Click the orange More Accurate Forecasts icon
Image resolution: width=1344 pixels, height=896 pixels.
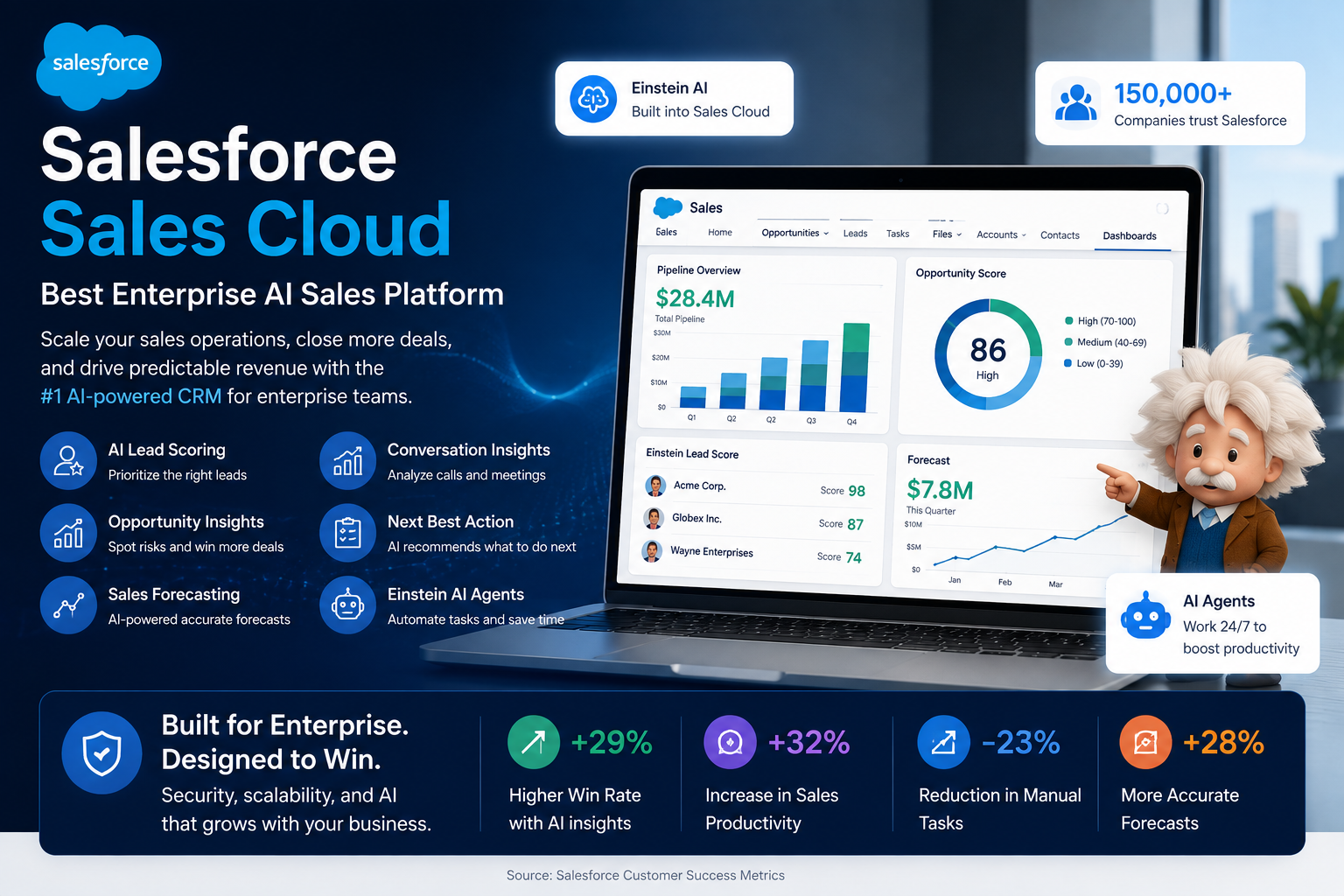coord(1145,742)
